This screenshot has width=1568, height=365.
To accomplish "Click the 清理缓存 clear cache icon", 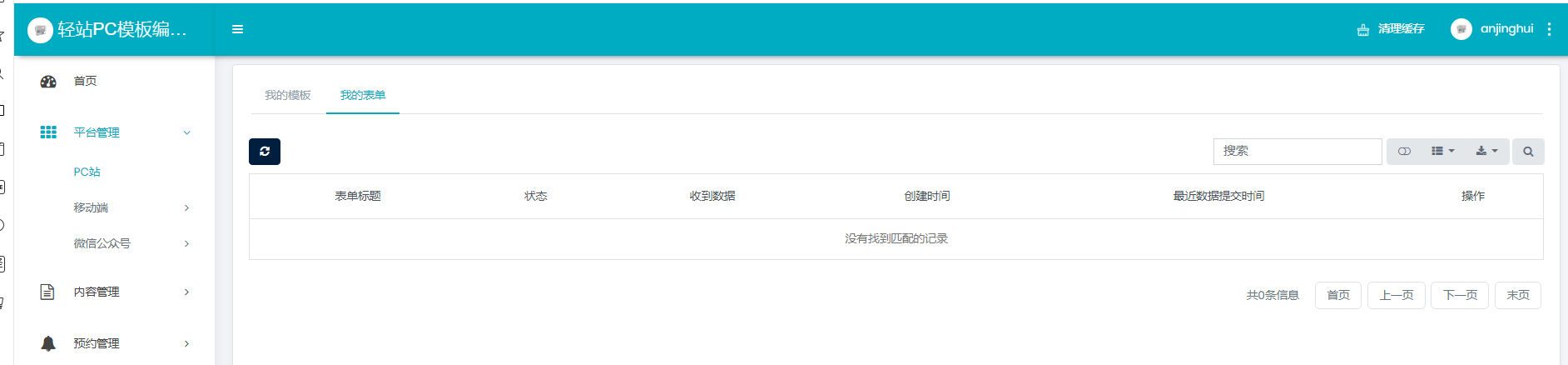I will tap(1363, 30).
